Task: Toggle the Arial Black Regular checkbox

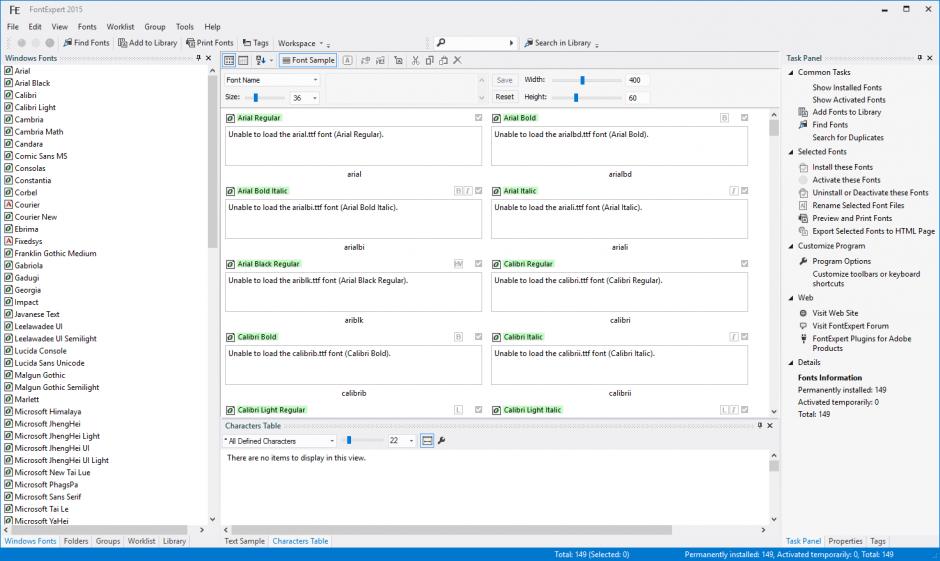Action: 478,264
